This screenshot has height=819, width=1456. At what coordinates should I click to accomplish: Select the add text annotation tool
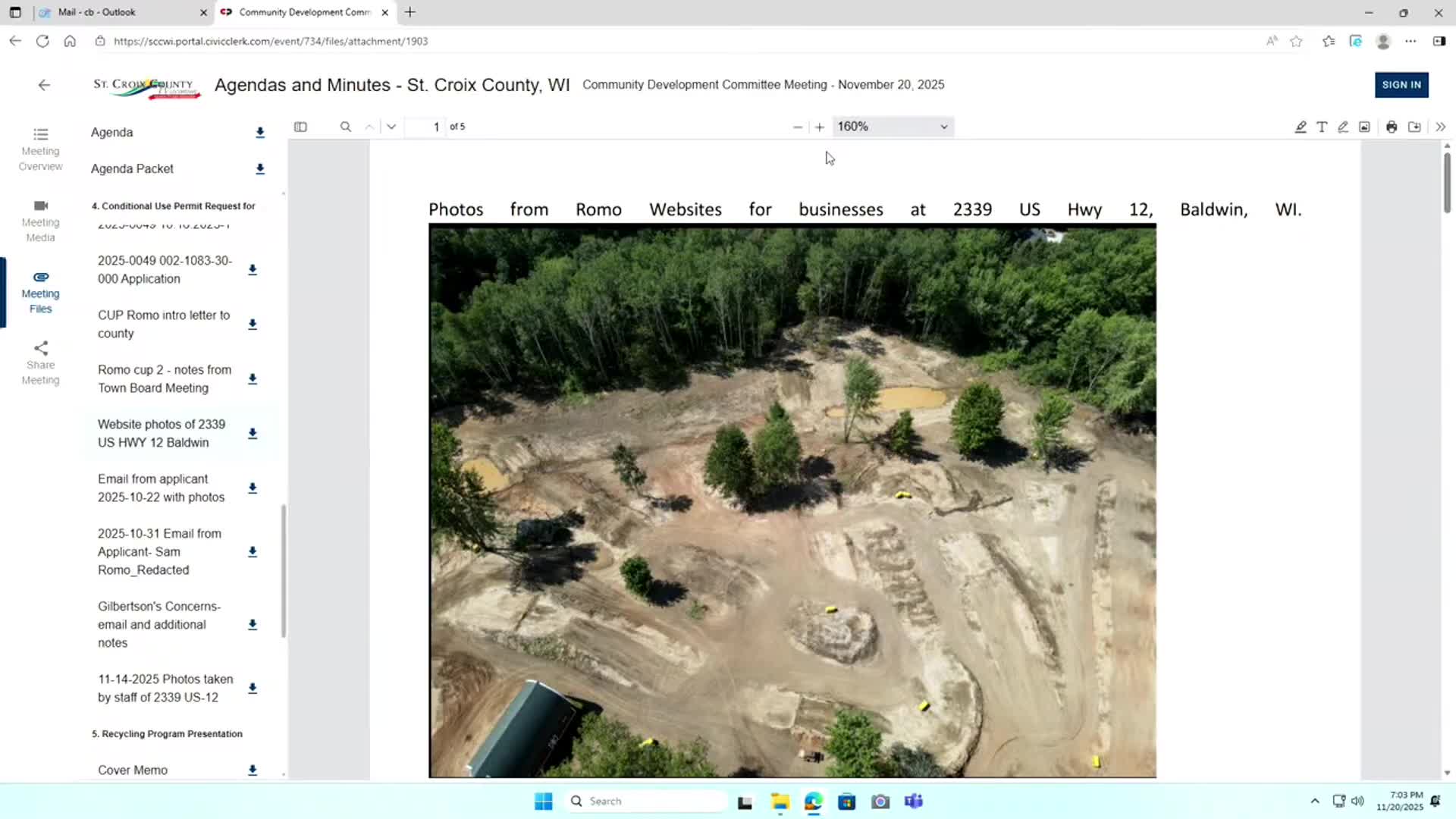(x=1322, y=127)
